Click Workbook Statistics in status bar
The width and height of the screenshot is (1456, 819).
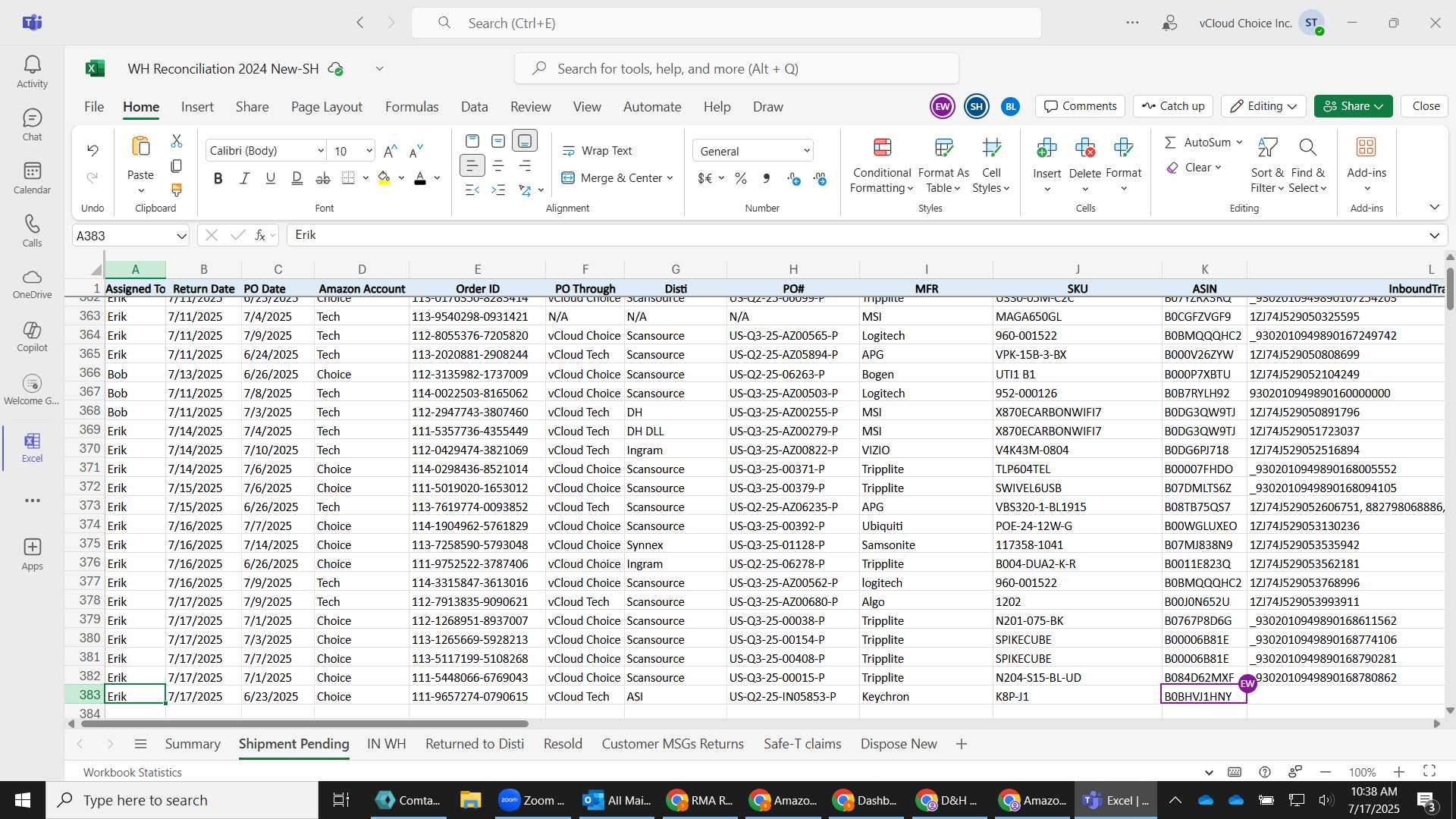click(133, 772)
